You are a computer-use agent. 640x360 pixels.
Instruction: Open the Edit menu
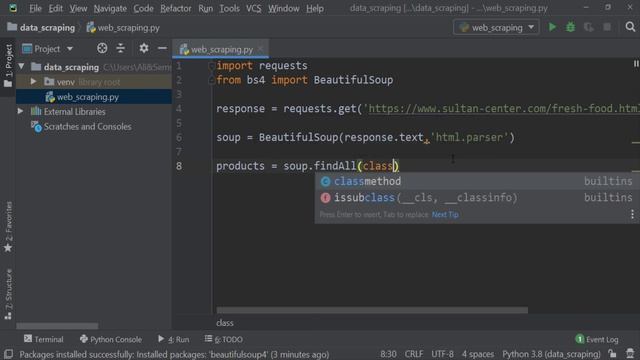(56, 8)
